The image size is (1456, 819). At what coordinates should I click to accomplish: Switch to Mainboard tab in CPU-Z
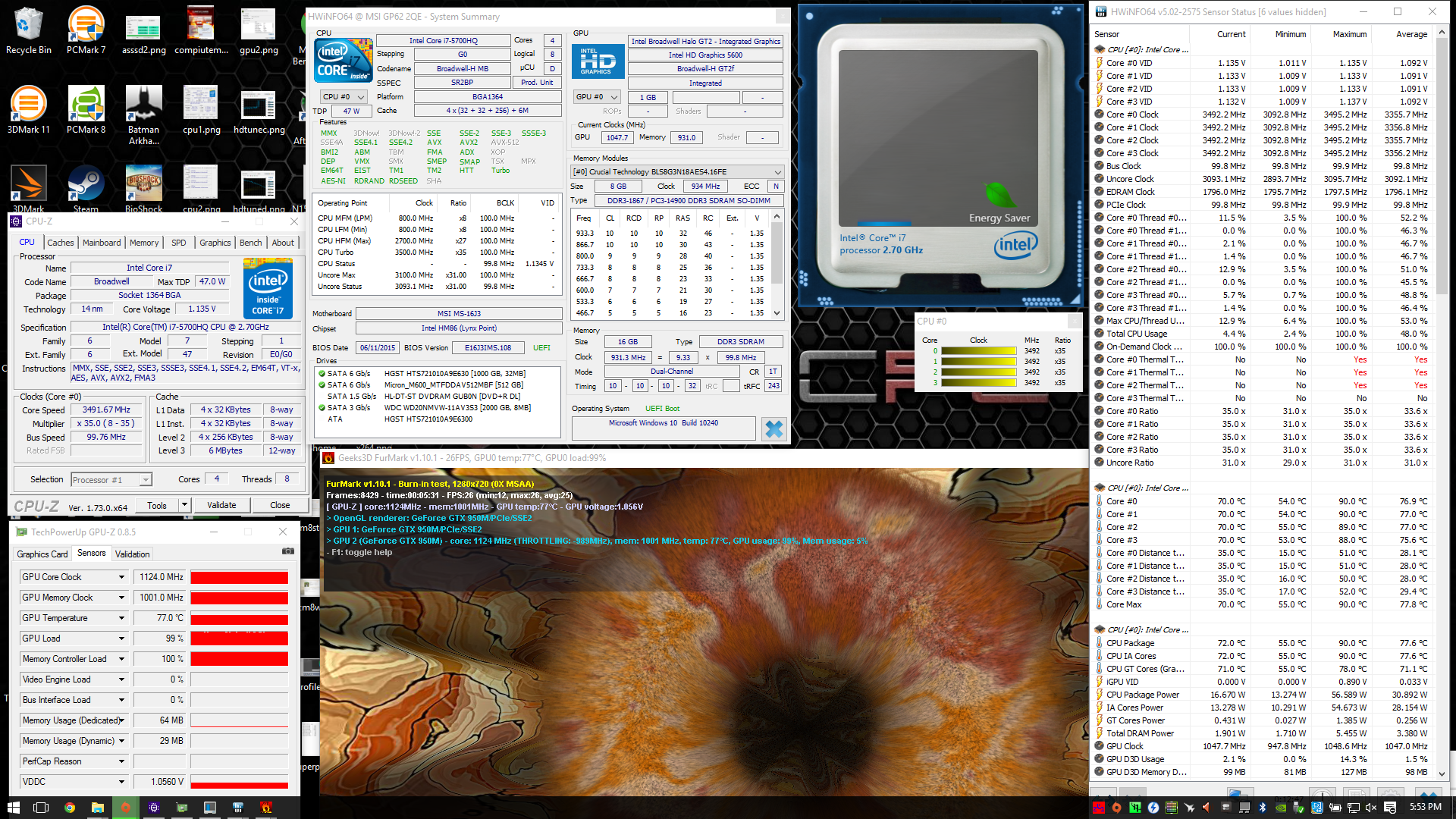[102, 243]
